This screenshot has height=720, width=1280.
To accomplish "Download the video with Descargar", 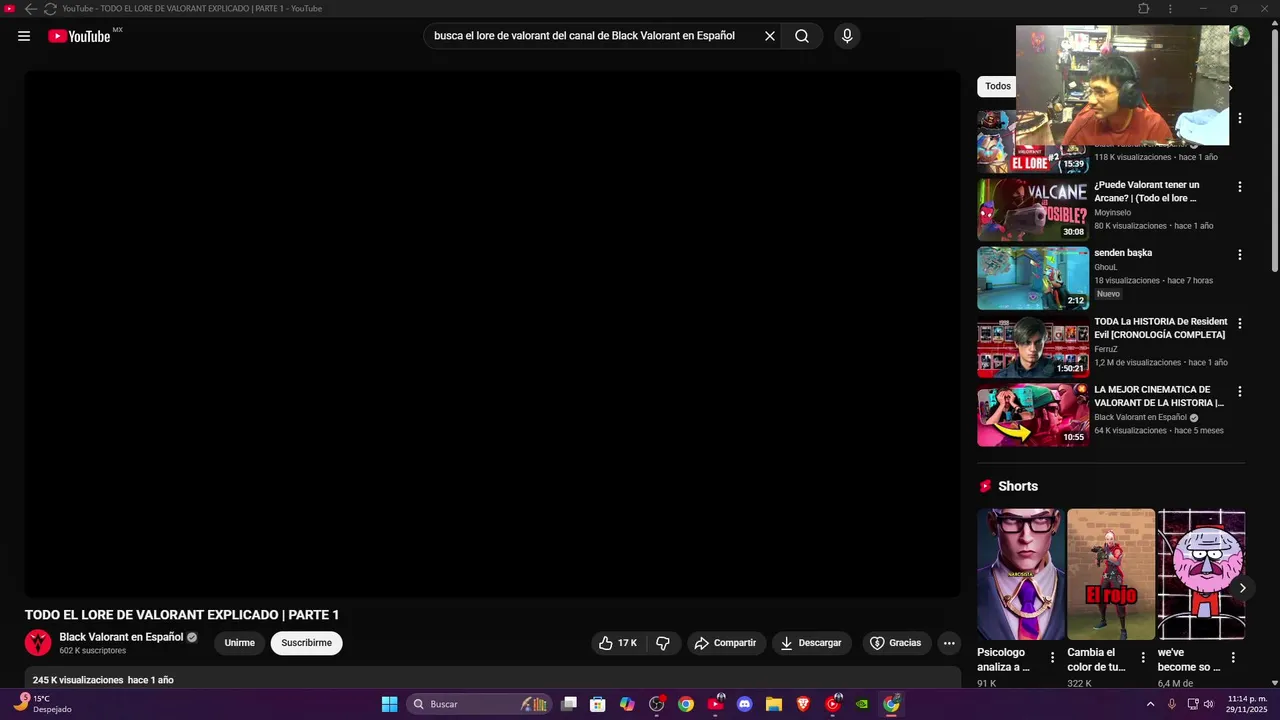I will [x=811, y=643].
